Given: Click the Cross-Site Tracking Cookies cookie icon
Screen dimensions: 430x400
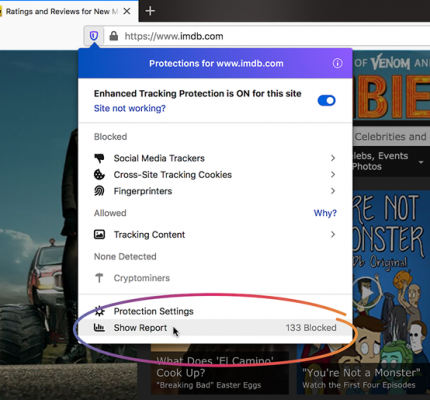Looking at the screenshot, I should point(99,174).
